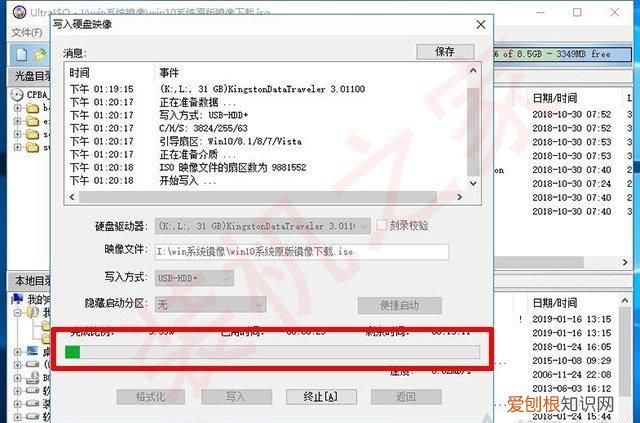Image resolution: width=640 pixels, height=423 pixels.
Task: Open the 隐藏启动分区 dropdown
Action: 210,305
